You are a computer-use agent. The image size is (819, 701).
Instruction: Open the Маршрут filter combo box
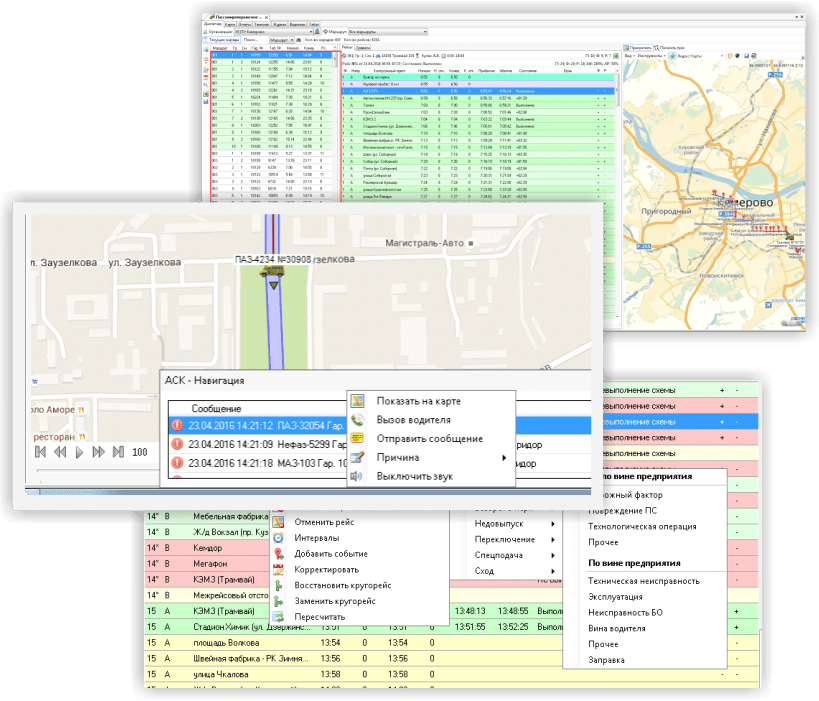[282, 40]
